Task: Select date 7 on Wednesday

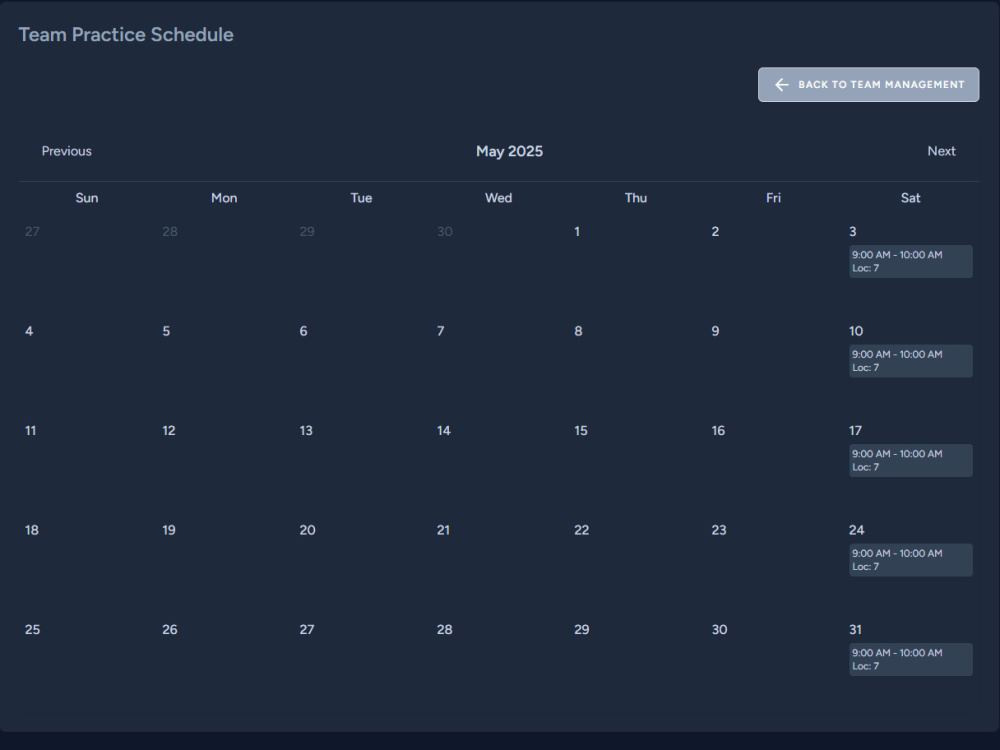Action: 441,331
